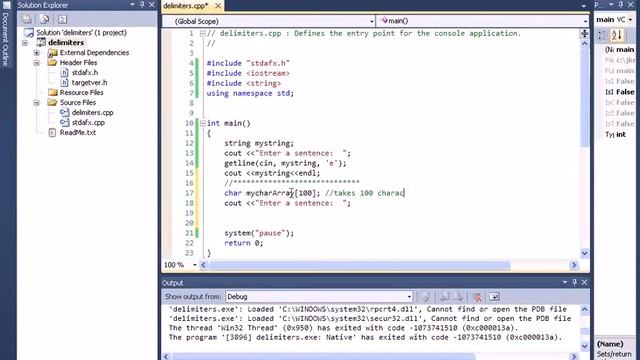This screenshot has height=360, width=640.
Task: Click the targetver.h header file icon
Action: (x=64, y=82)
